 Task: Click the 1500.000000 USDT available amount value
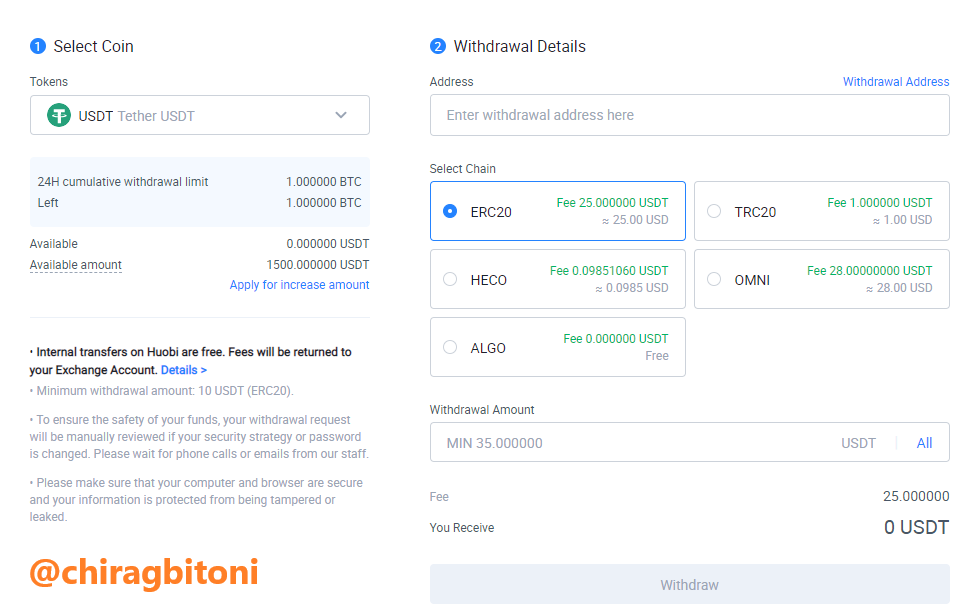tap(318, 265)
